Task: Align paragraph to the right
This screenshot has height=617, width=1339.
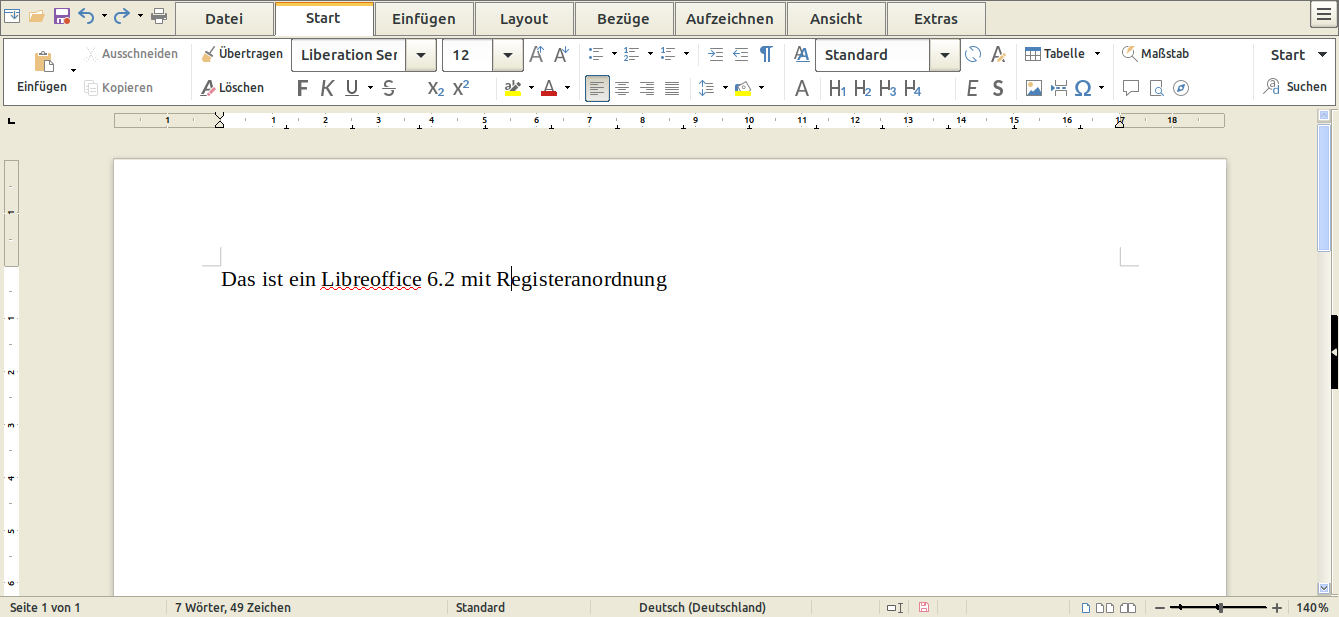Action: click(x=647, y=88)
